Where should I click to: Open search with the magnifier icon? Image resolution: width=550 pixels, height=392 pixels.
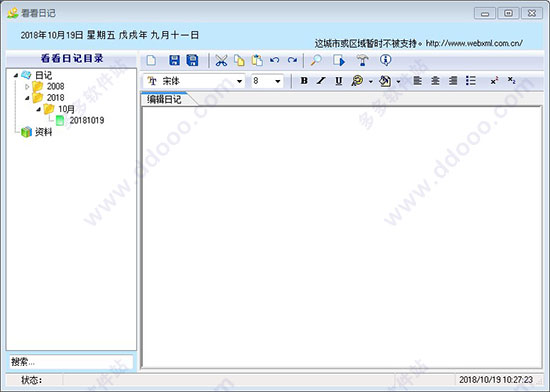coord(316,60)
